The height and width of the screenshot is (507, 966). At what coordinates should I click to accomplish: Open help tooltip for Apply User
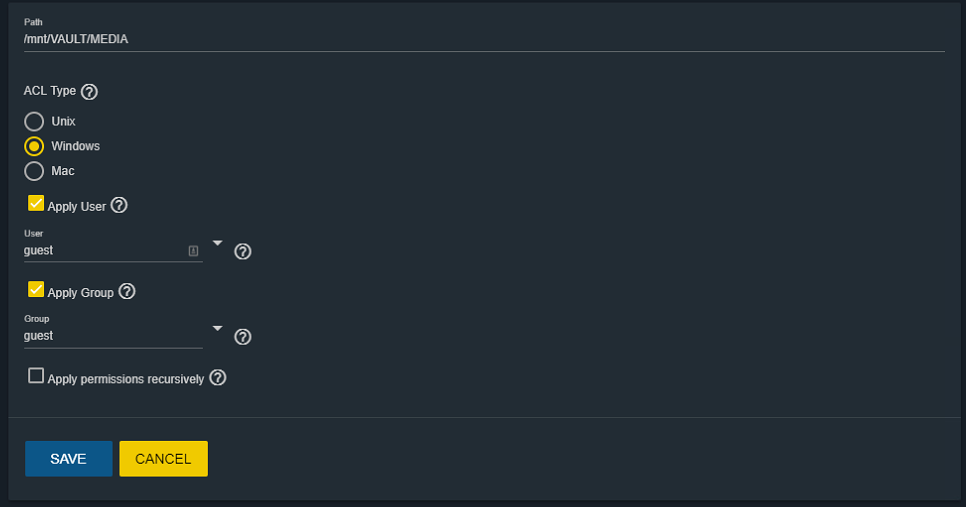(119, 206)
